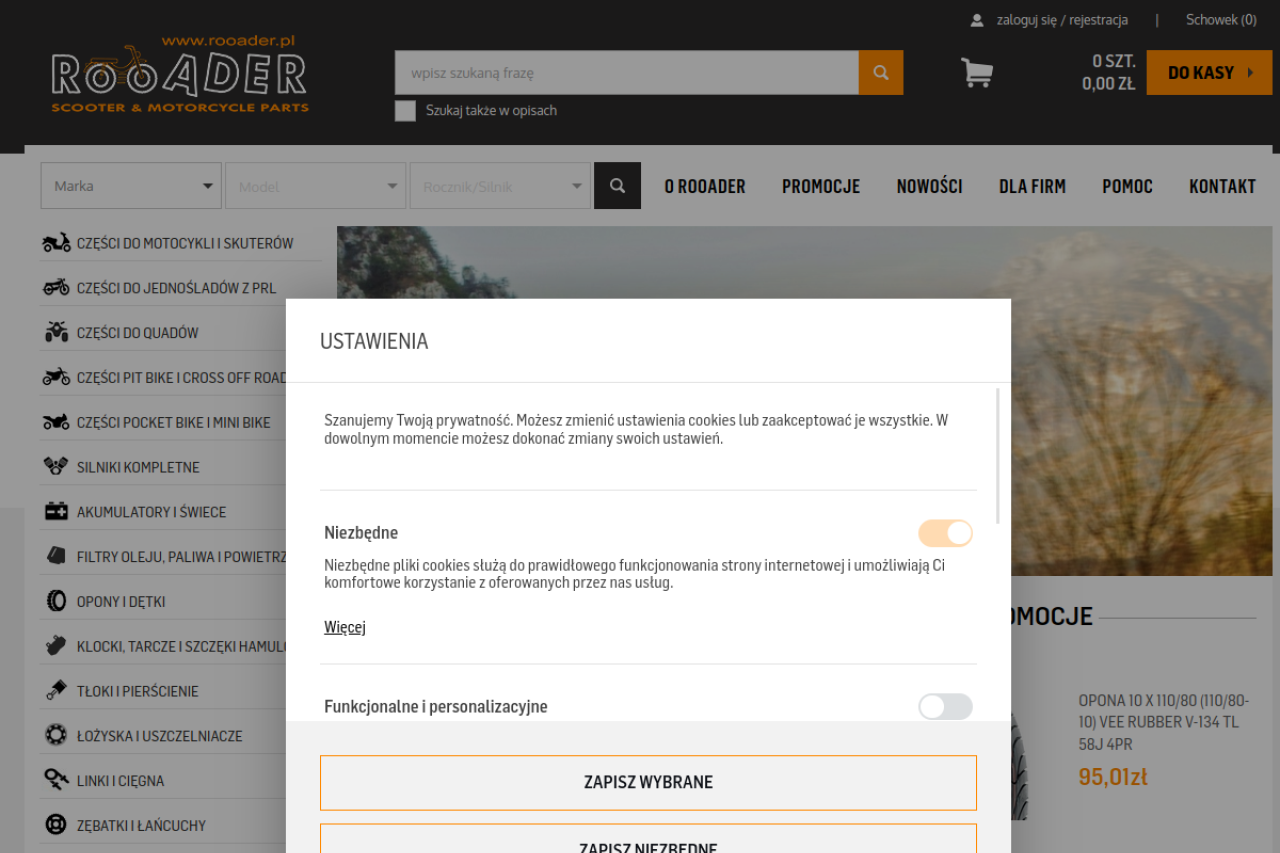Click the Rooader logo
This screenshot has width=1280, height=853.
tap(180, 74)
